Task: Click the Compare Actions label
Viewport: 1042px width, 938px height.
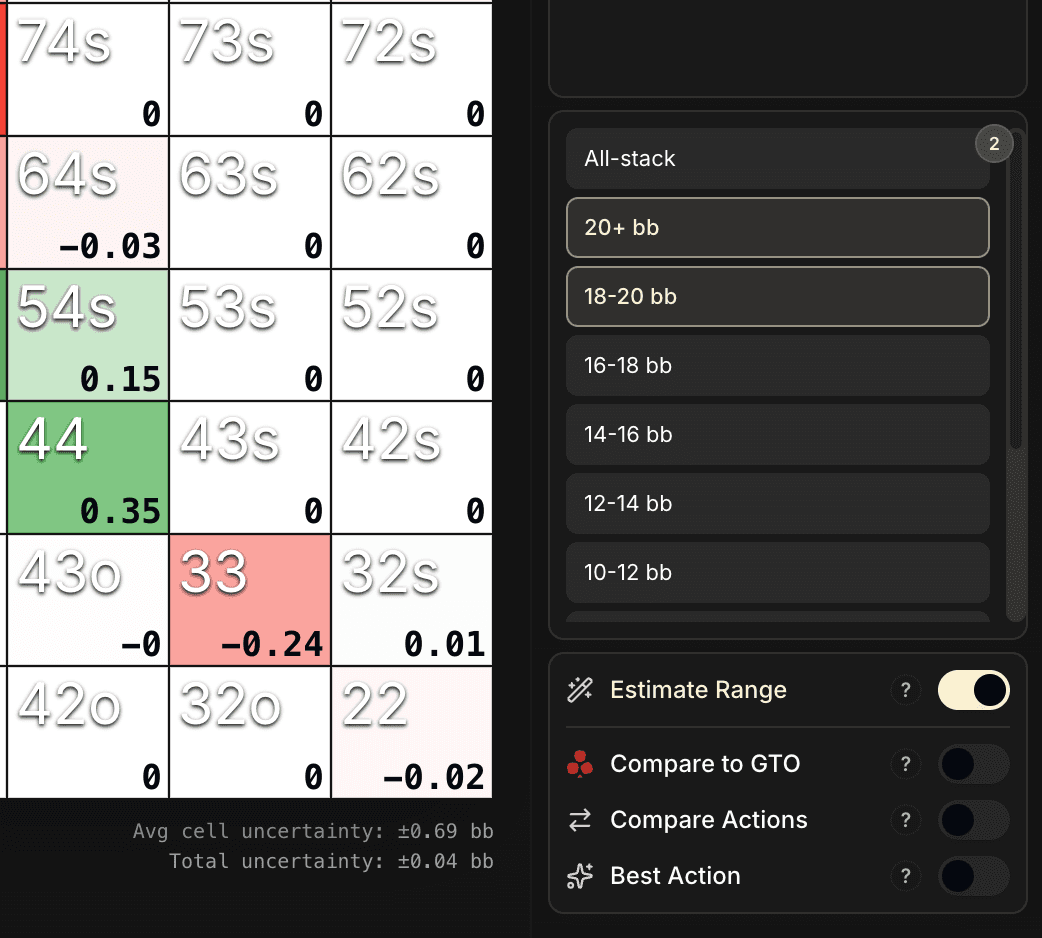Action: pos(708,820)
